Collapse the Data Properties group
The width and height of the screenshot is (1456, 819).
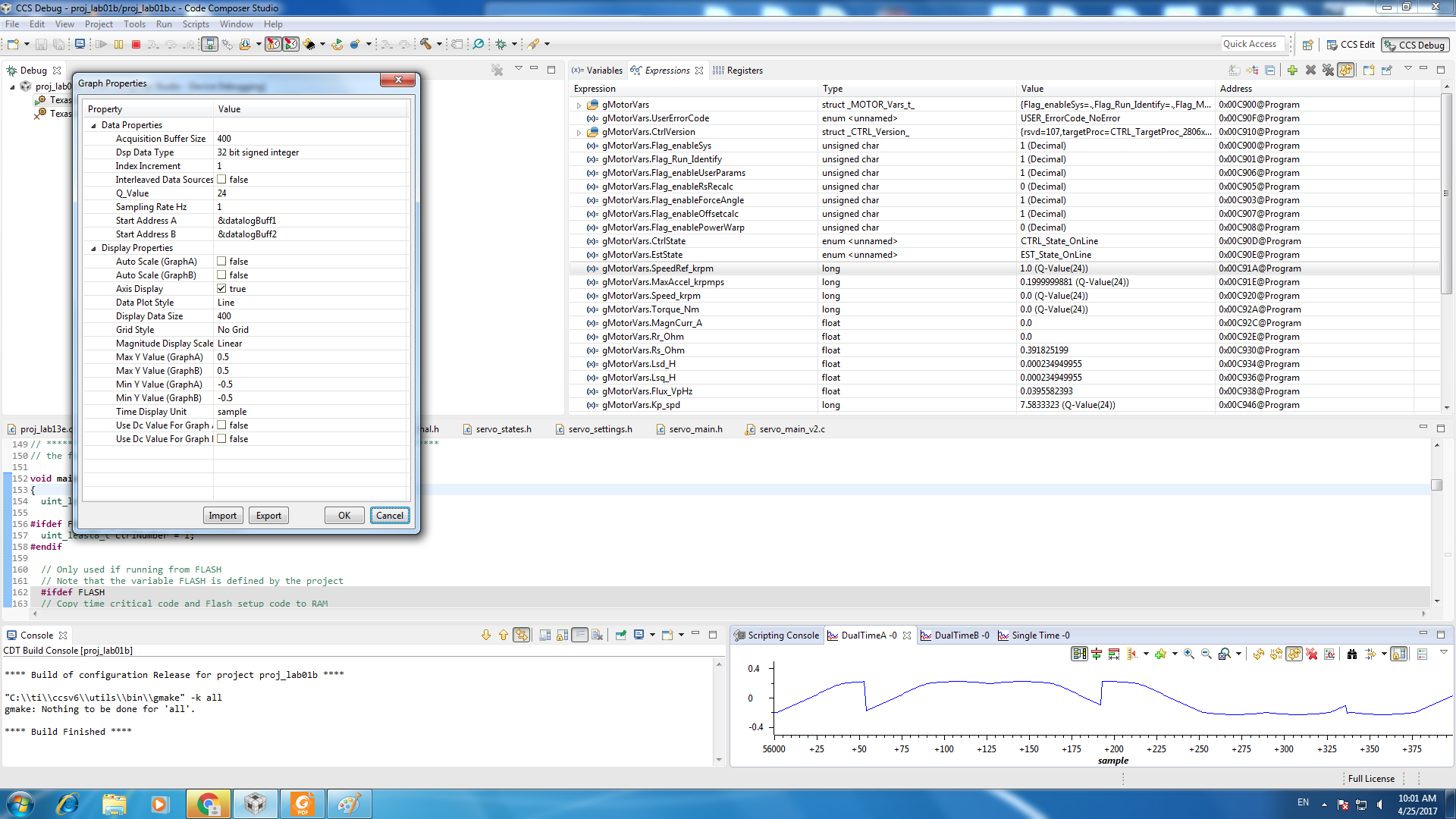pos(93,126)
